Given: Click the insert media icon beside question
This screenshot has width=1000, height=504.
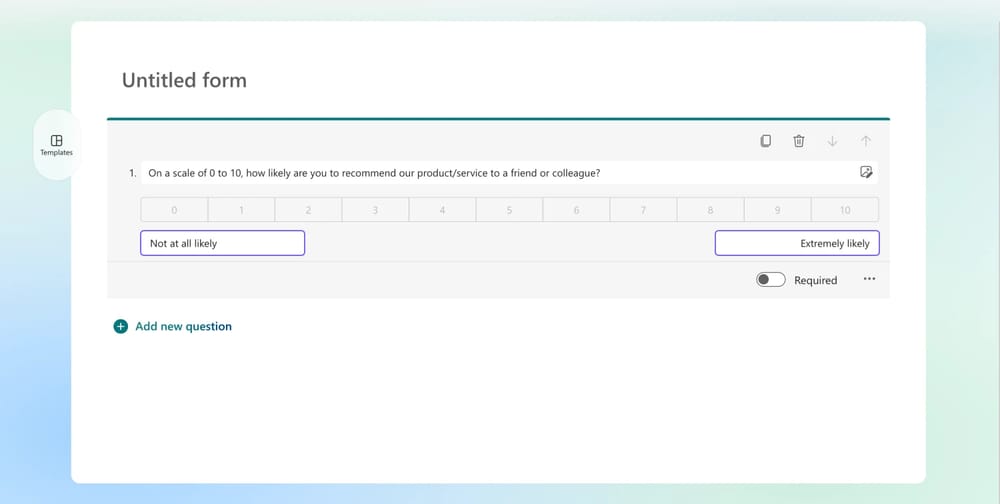Looking at the screenshot, I should [866, 172].
